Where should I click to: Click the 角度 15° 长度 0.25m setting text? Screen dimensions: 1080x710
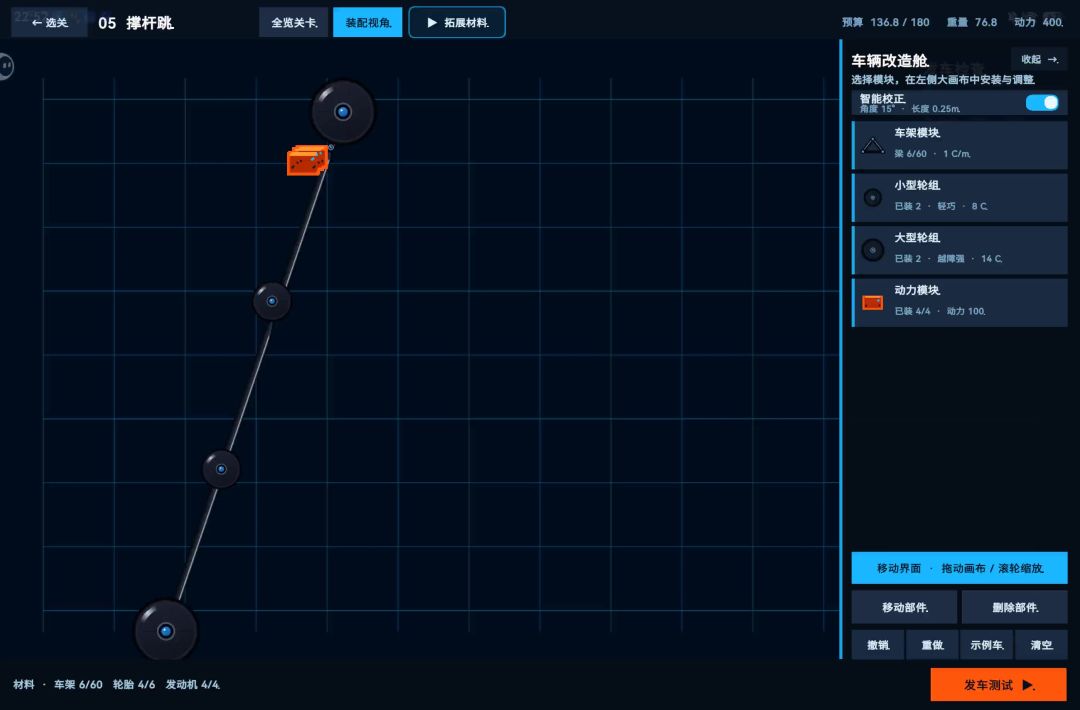pyautogui.click(x=909, y=109)
